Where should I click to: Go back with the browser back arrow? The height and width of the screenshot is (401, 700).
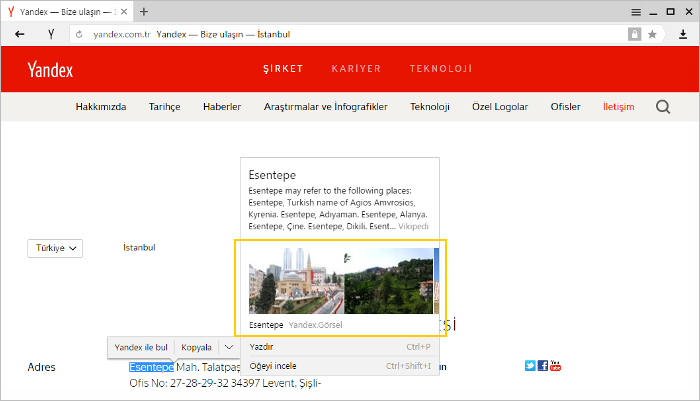(19, 34)
